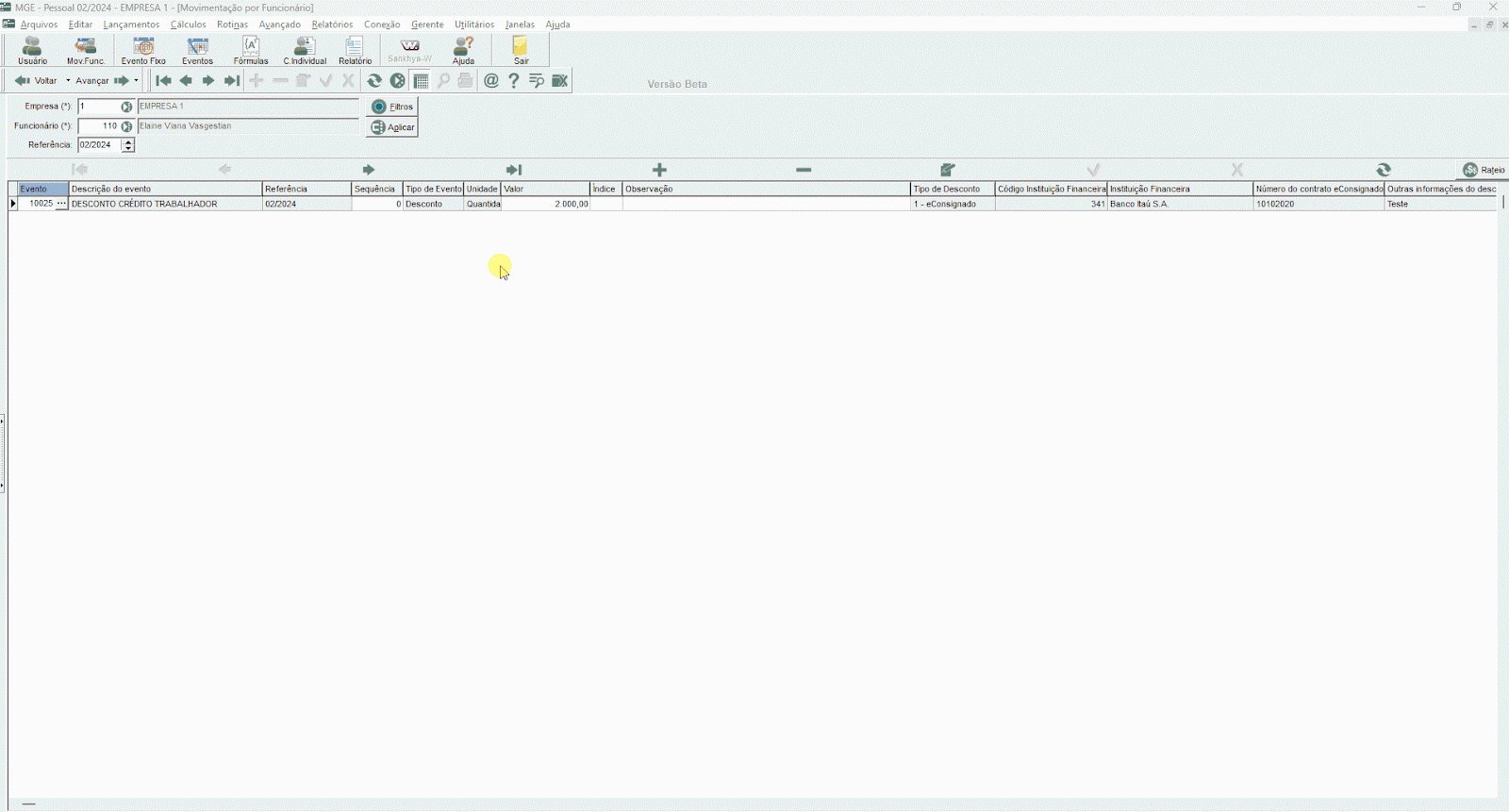Click the round clock icon beside refresh

398,81
